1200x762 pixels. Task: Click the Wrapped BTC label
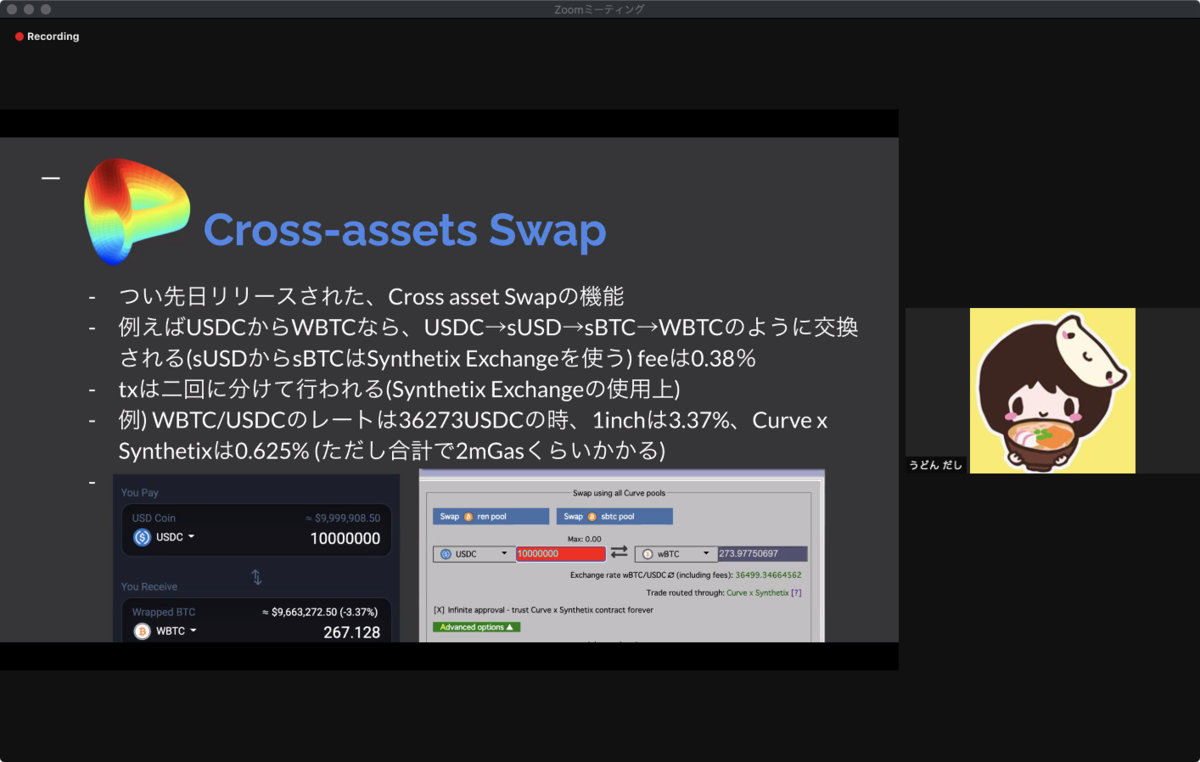point(164,612)
